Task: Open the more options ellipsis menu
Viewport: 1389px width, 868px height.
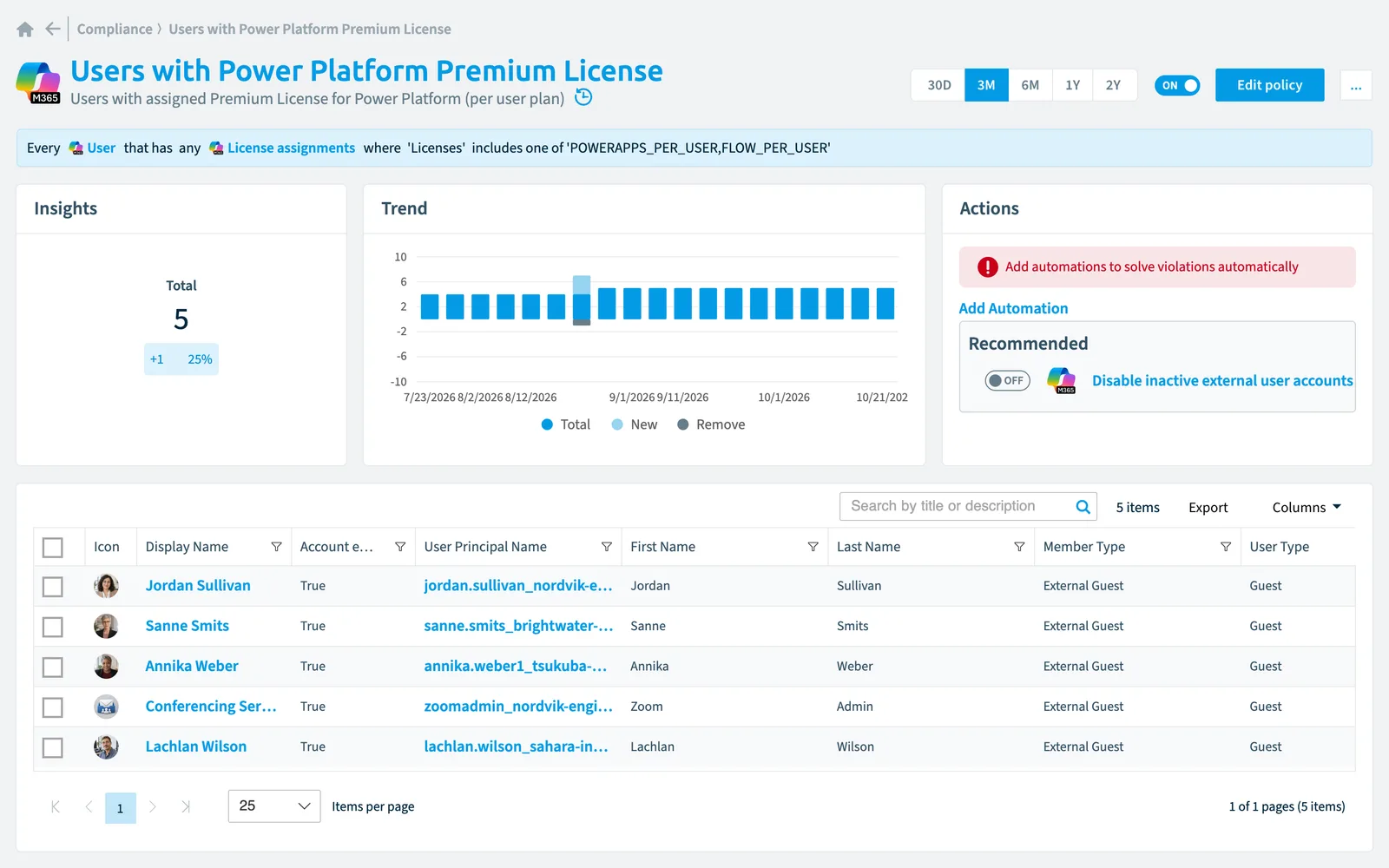Action: pyautogui.click(x=1356, y=85)
